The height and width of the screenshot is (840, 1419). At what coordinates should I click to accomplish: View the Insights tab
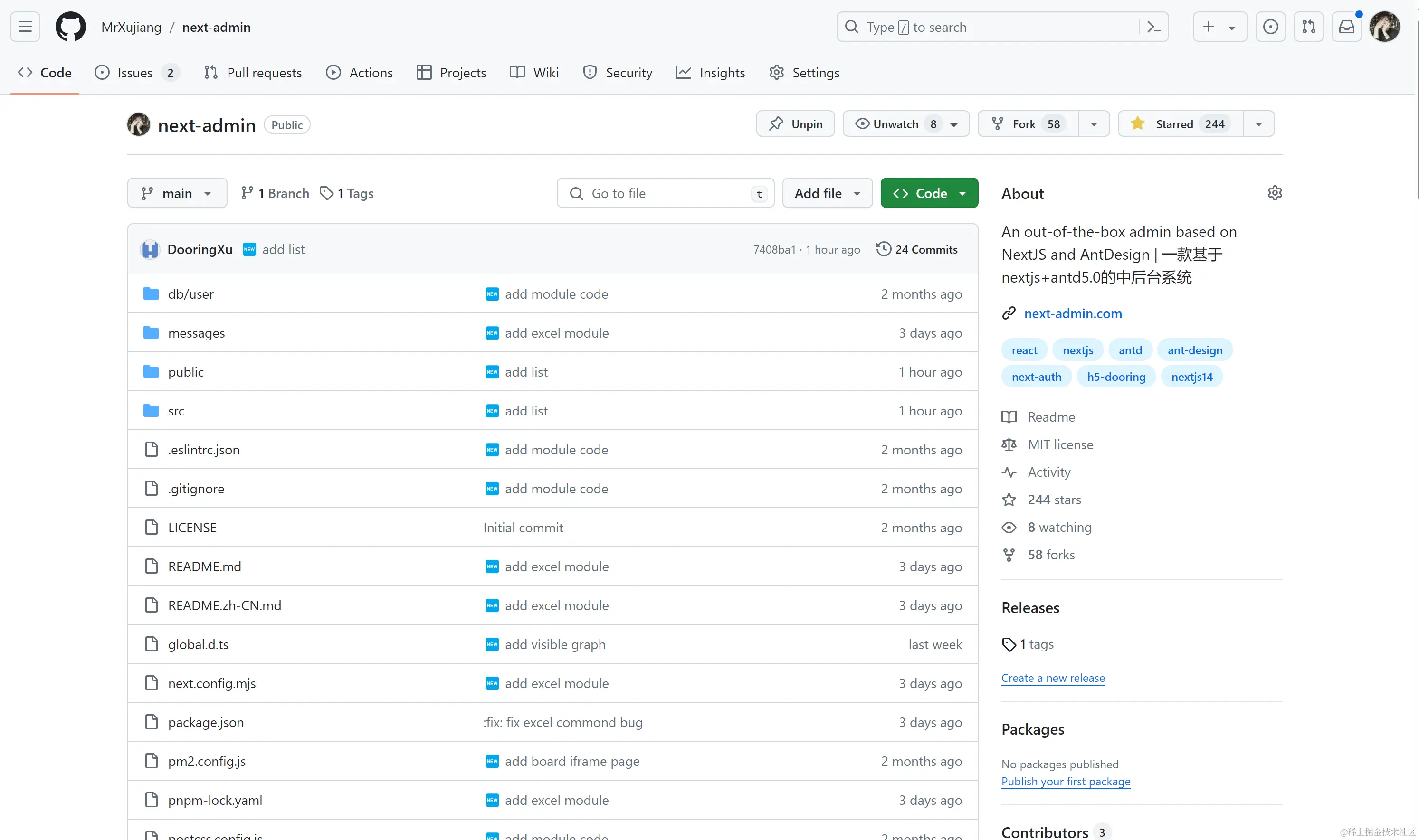711,73
